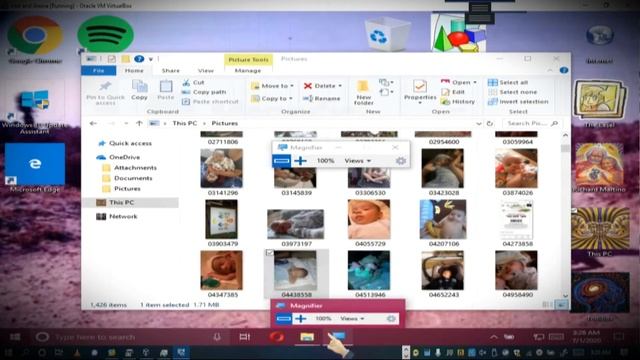Refresh the Pictures folder view
The width and height of the screenshot is (640, 360).
(x=490, y=123)
